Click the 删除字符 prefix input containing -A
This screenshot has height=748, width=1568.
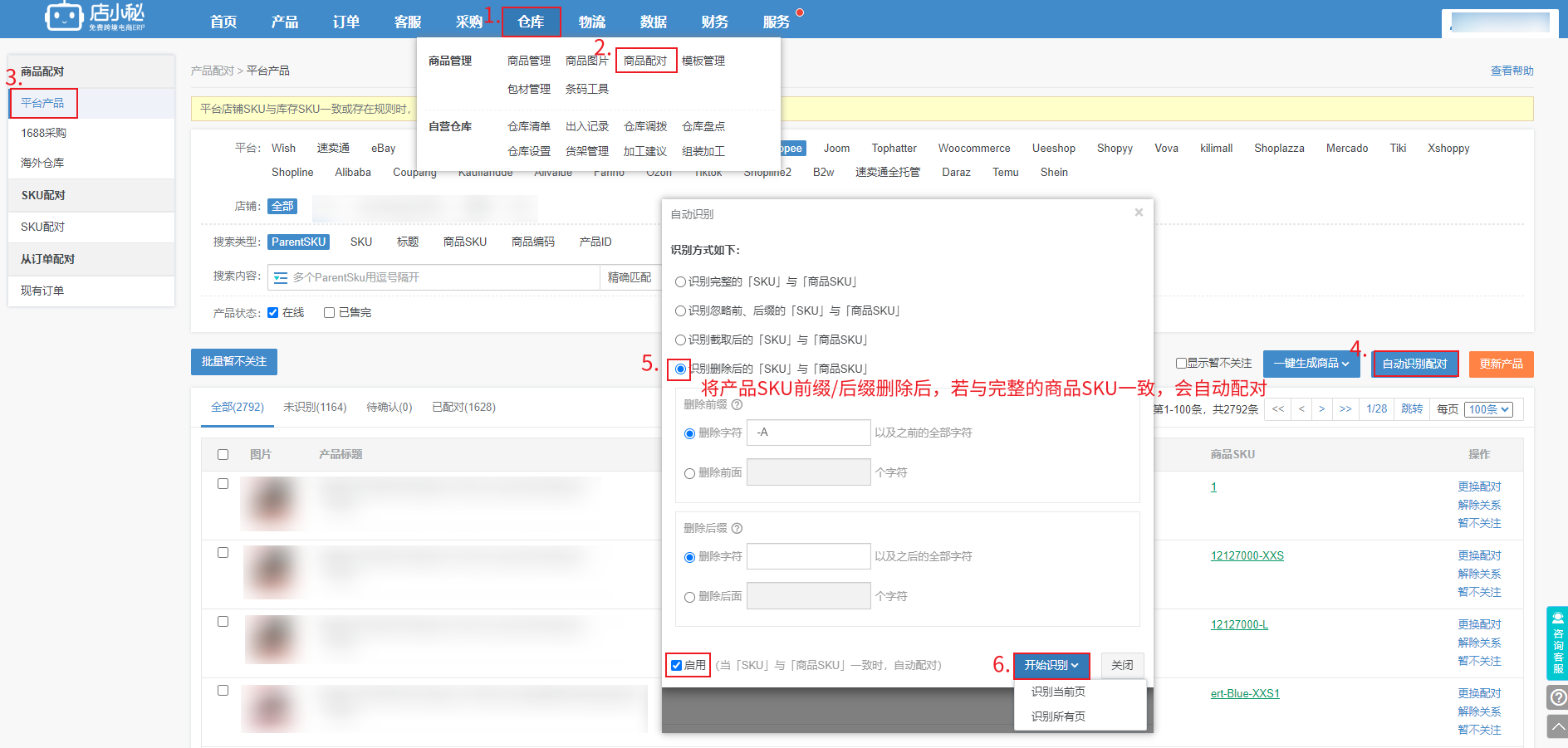(x=808, y=433)
